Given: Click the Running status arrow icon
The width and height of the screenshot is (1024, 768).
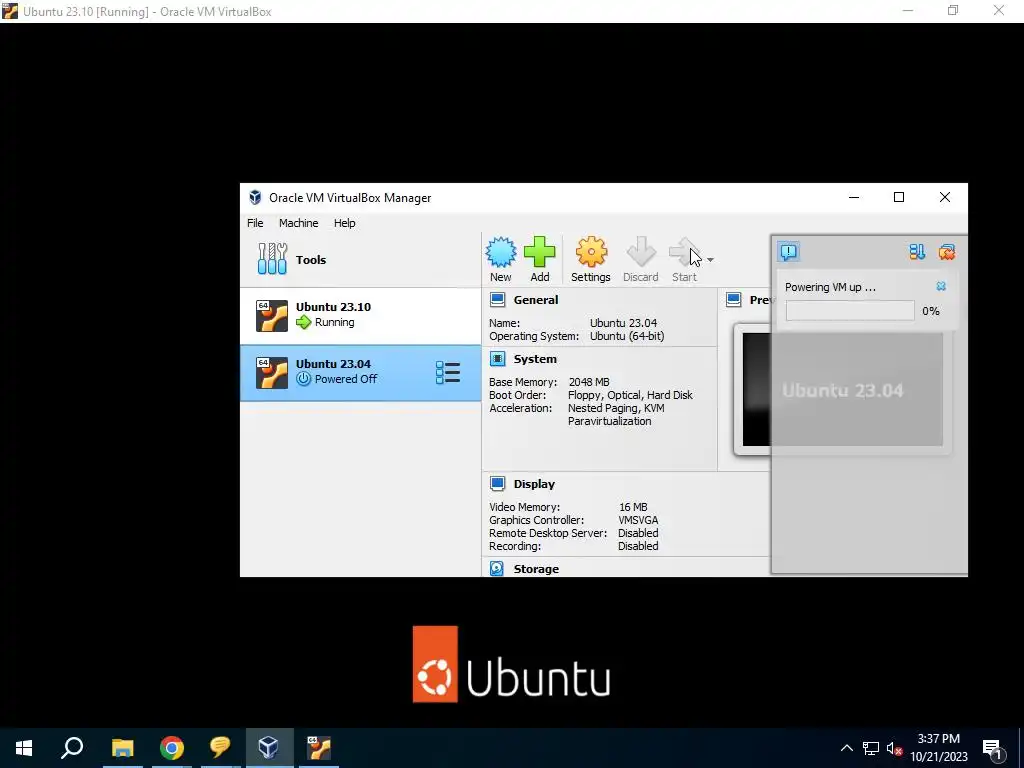Looking at the screenshot, I should pyautogui.click(x=304, y=322).
